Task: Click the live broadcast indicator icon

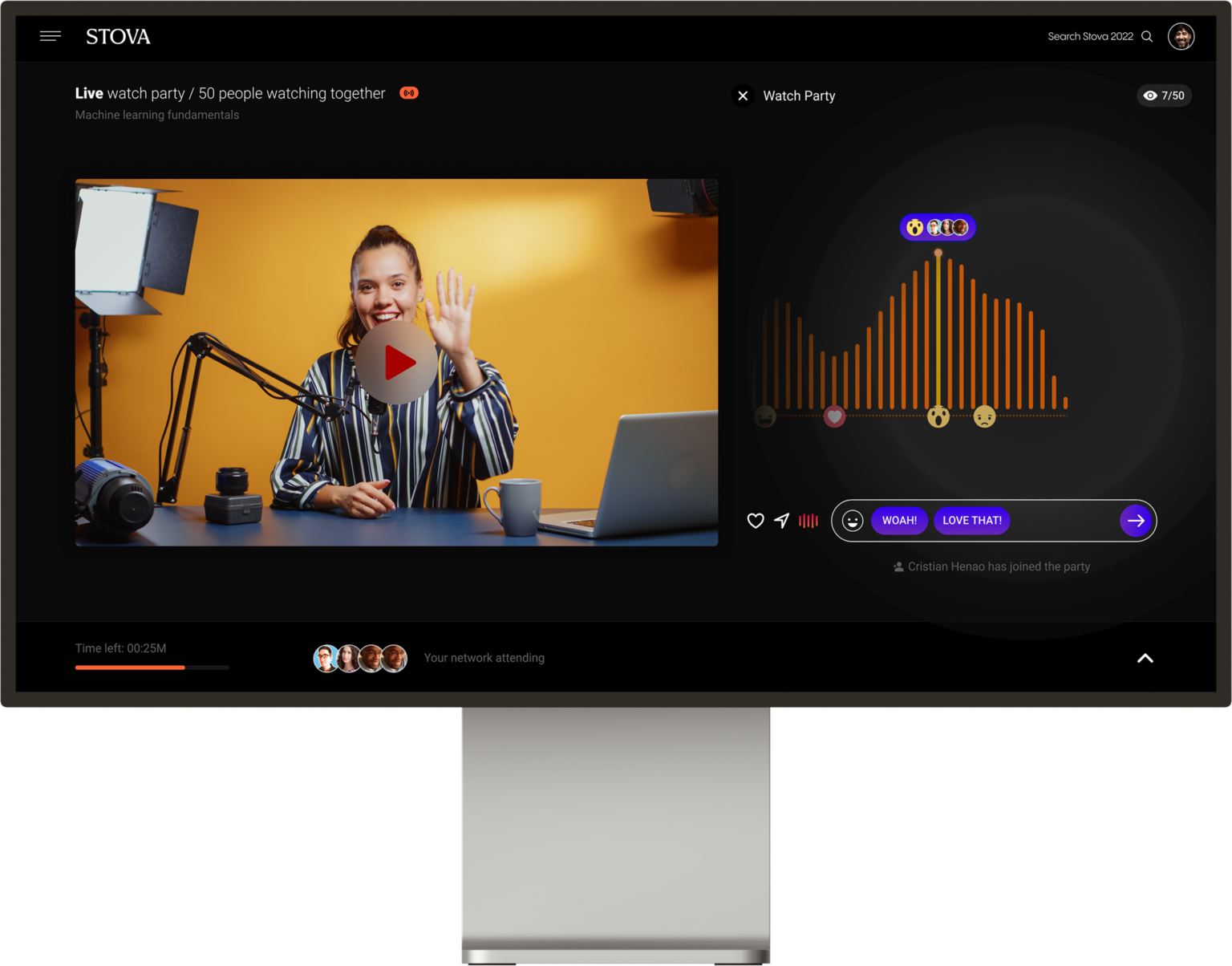Action: pos(409,92)
